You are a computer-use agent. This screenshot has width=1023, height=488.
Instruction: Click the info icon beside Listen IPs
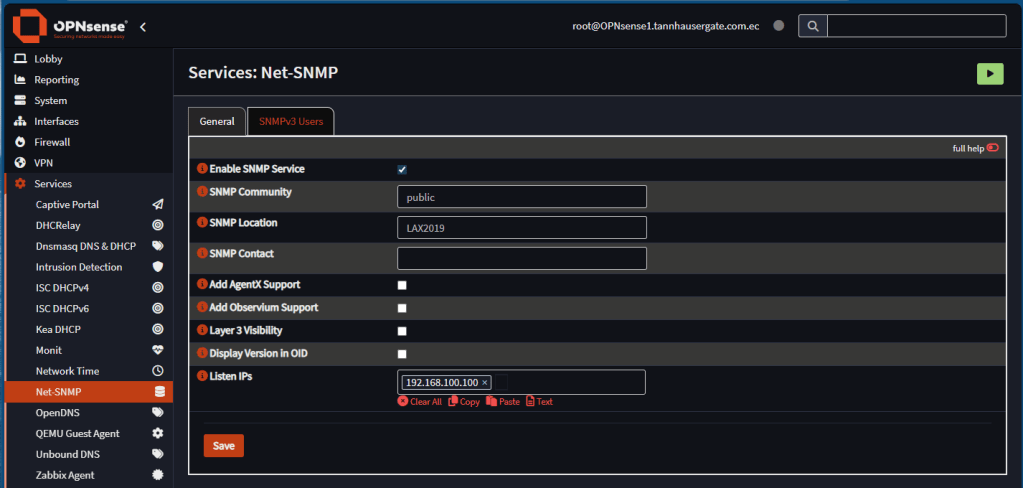202,376
